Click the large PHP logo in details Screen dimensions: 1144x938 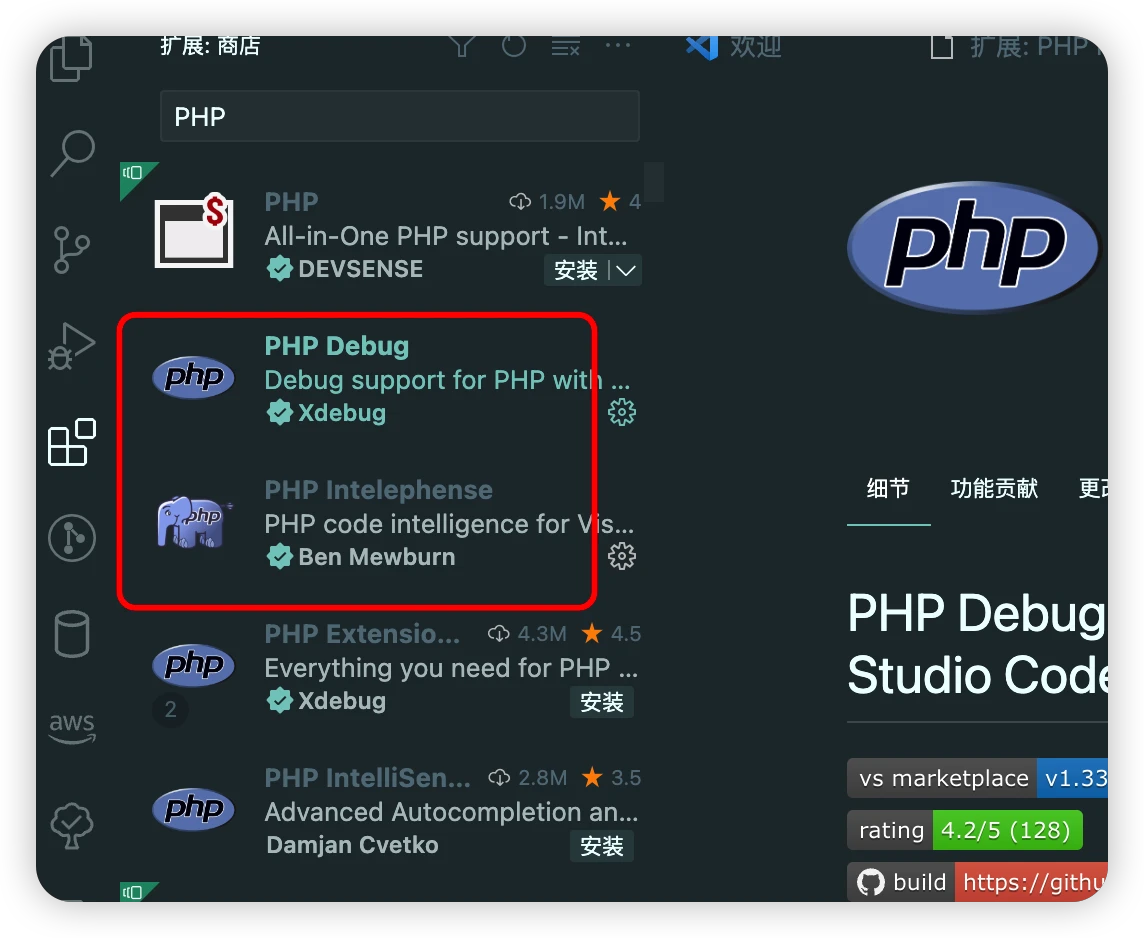coord(973,247)
